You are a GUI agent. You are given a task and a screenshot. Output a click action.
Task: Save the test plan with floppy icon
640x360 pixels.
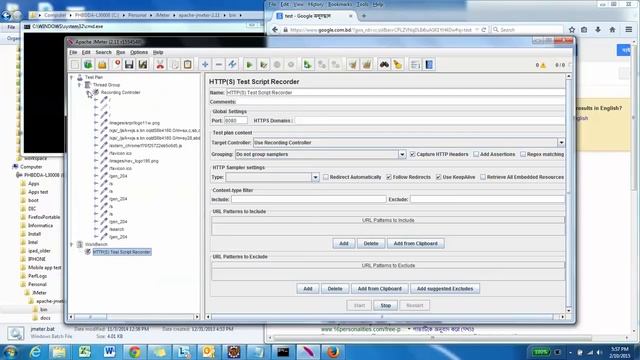[x=129, y=64]
